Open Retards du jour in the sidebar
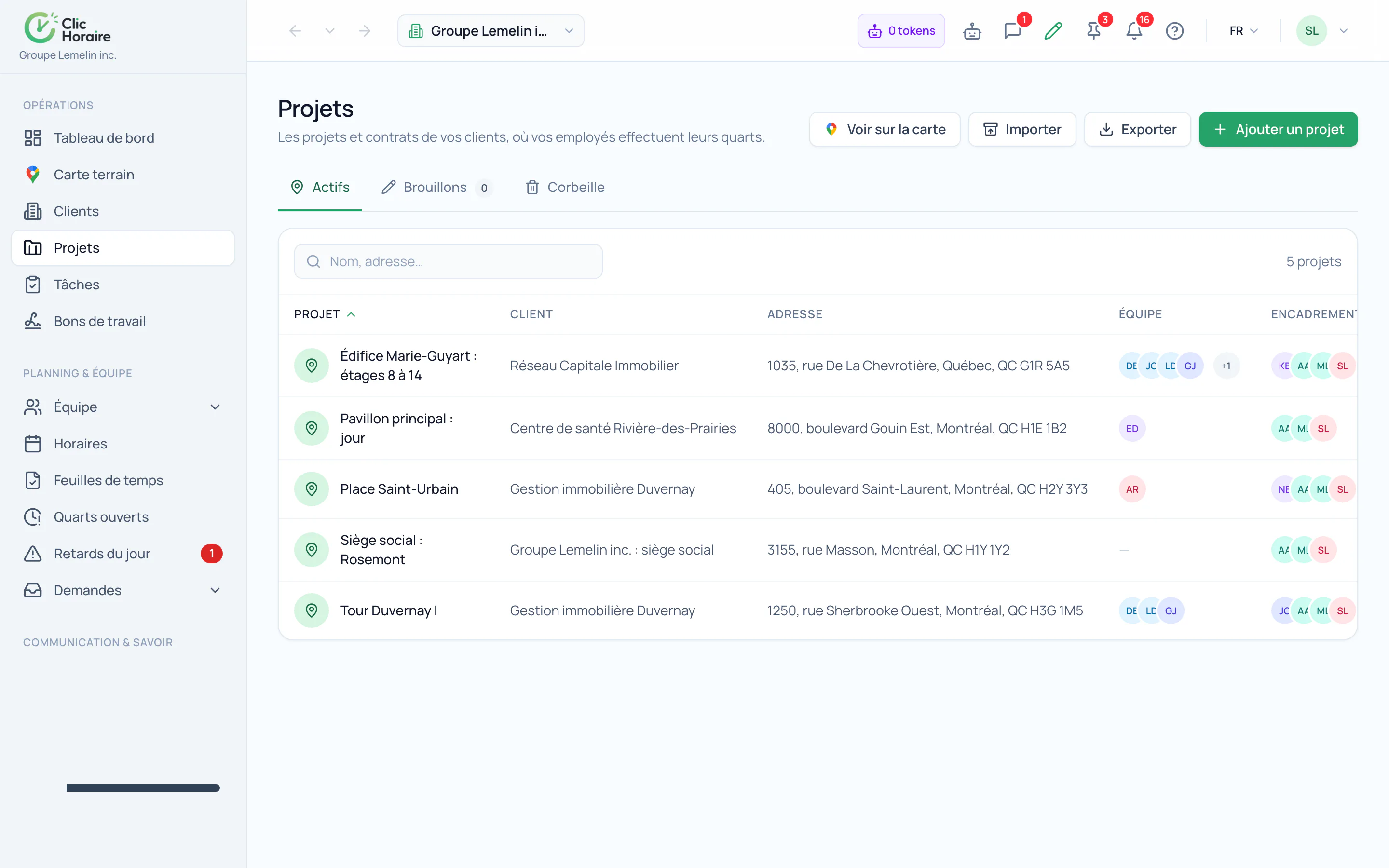This screenshot has width=1389, height=868. 123,554
